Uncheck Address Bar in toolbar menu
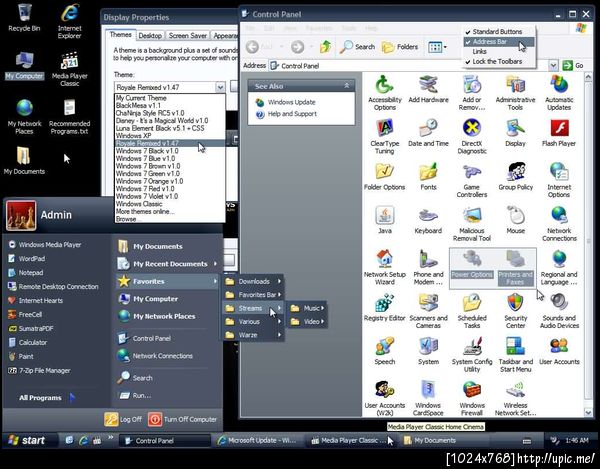600x469 pixels. pyautogui.click(x=497, y=41)
